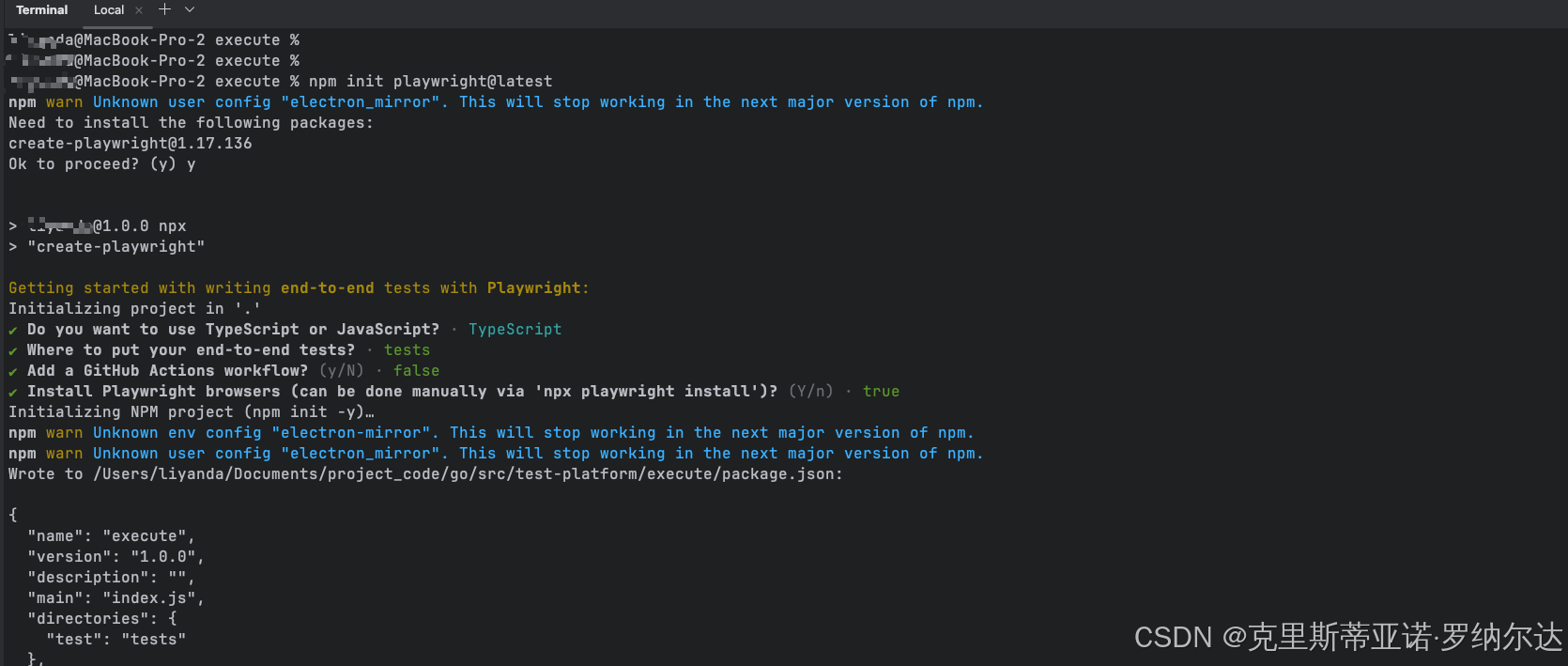This screenshot has width=1568, height=666.
Task: Click 'Add a GitHub Actions workflow?' prompt
Action: tap(167, 371)
